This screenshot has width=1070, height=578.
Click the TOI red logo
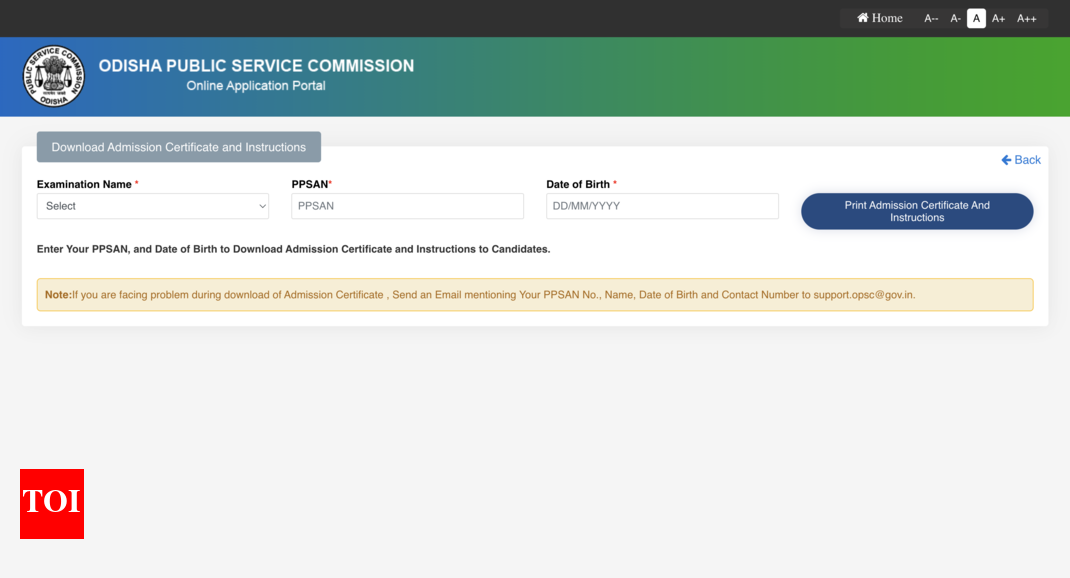point(52,504)
